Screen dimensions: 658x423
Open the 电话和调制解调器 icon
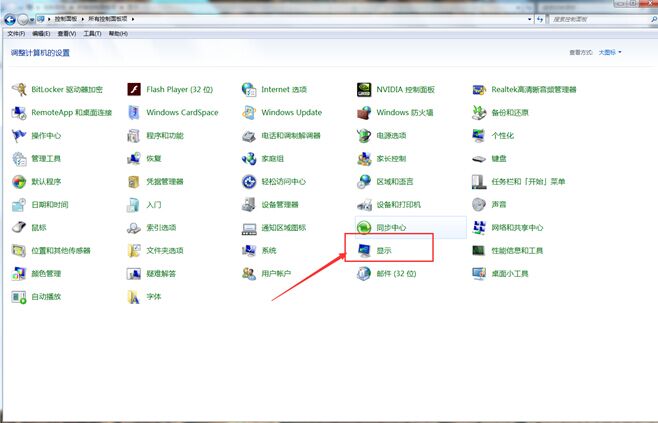249,136
